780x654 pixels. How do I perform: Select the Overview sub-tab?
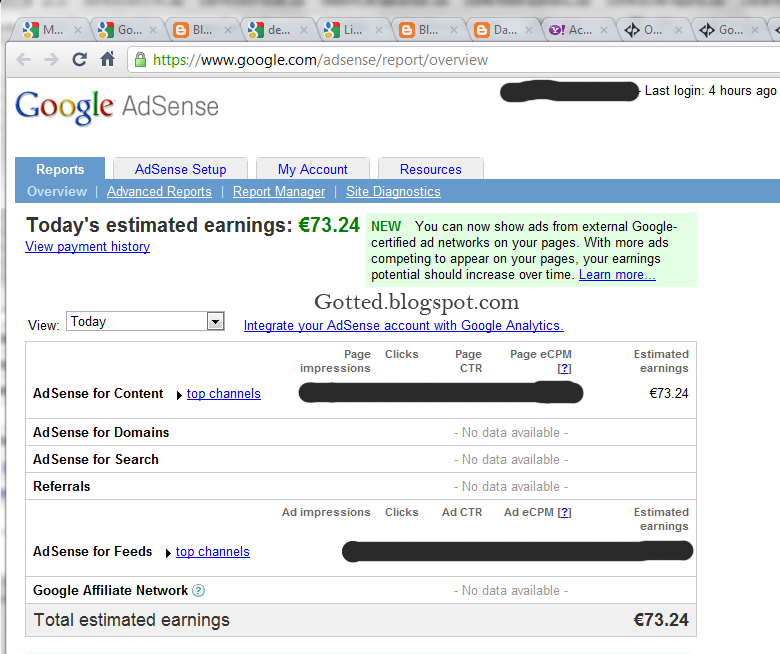pyautogui.click(x=57, y=191)
